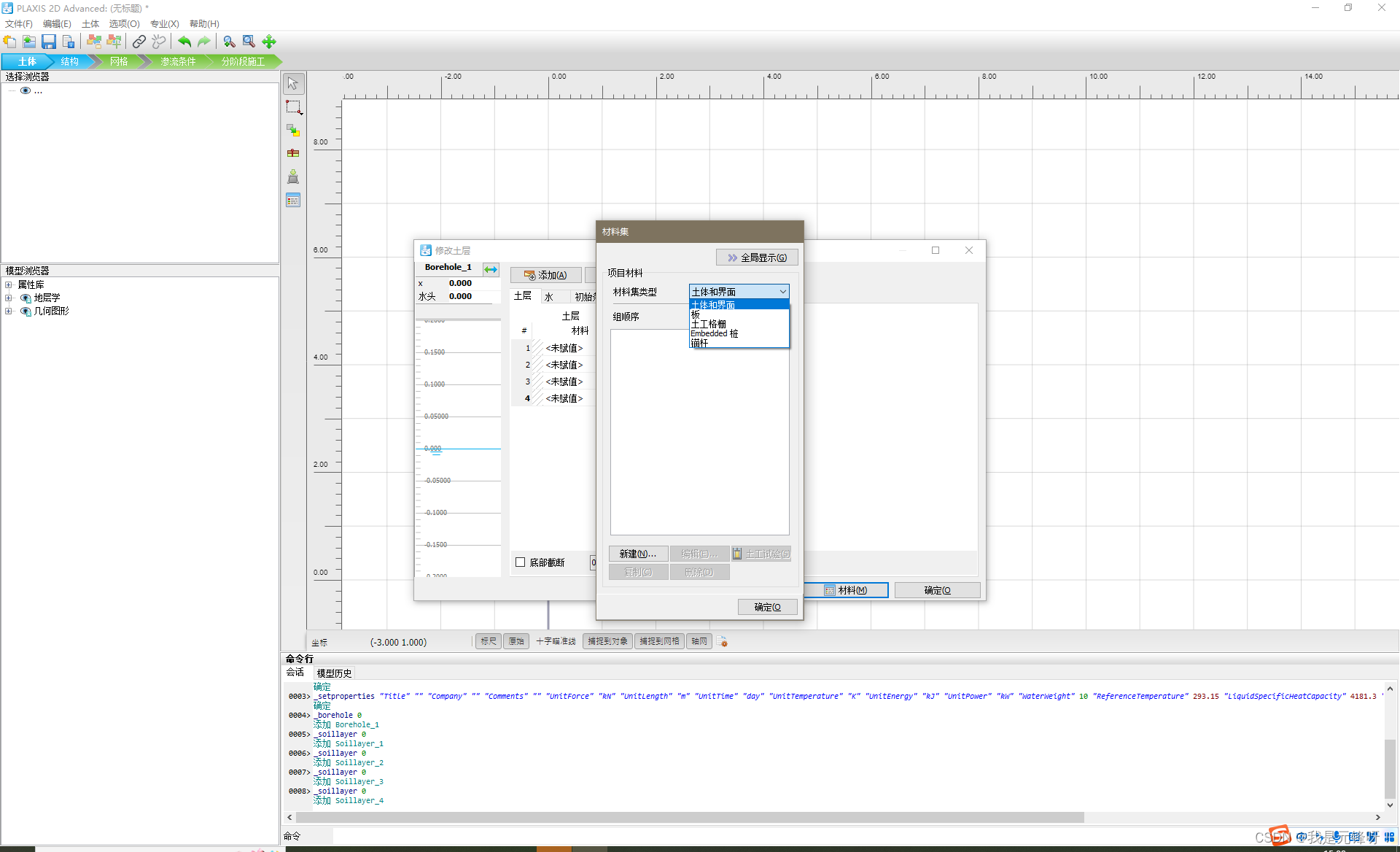Choose 土工格栅 from the dropdown list
Image resolution: width=1400 pixels, height=852 pixels.
(x=709, y=324)
